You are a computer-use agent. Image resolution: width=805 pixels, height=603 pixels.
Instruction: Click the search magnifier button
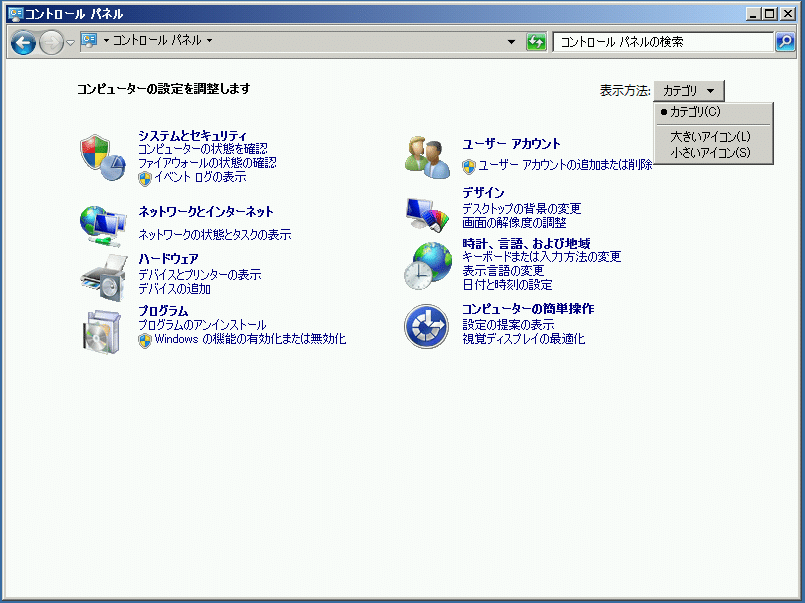(x=785, y=42)
